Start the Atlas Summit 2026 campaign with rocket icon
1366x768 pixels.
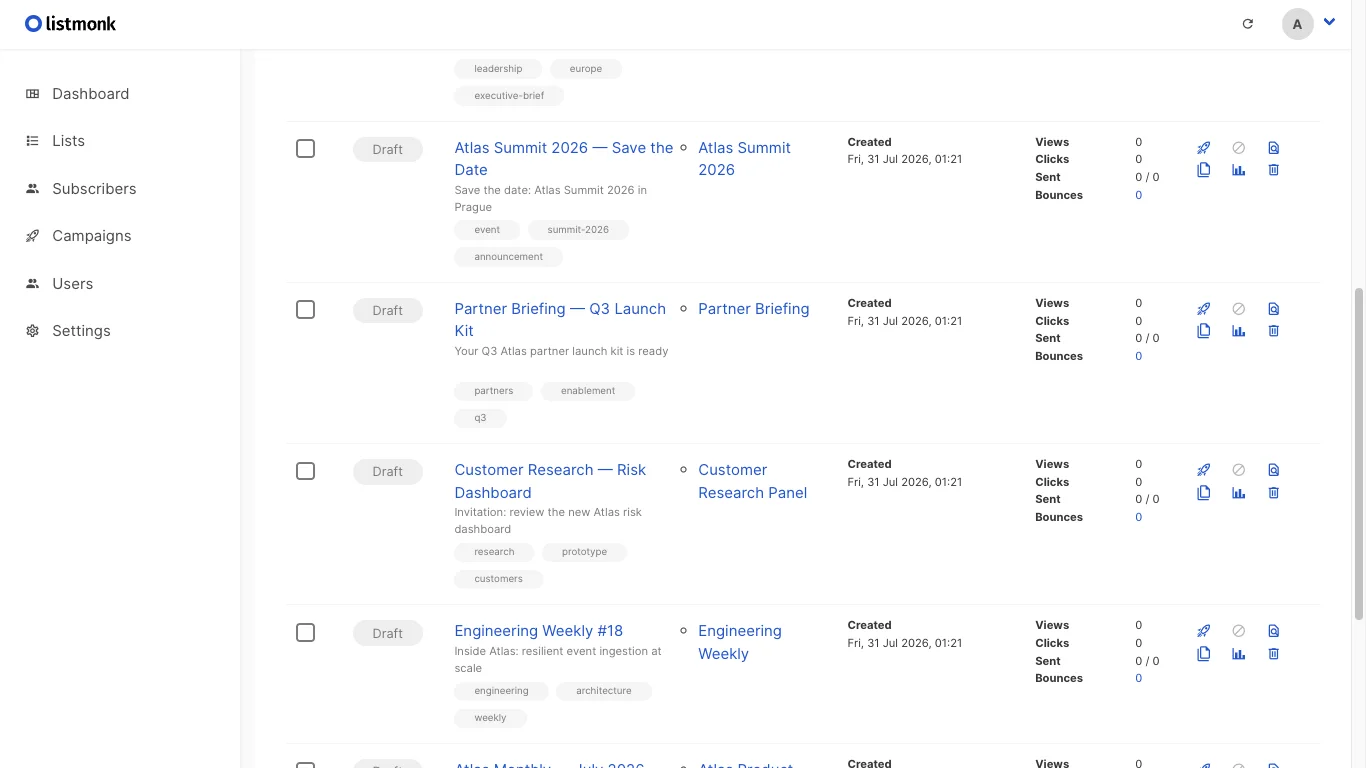click(1204, 148)
